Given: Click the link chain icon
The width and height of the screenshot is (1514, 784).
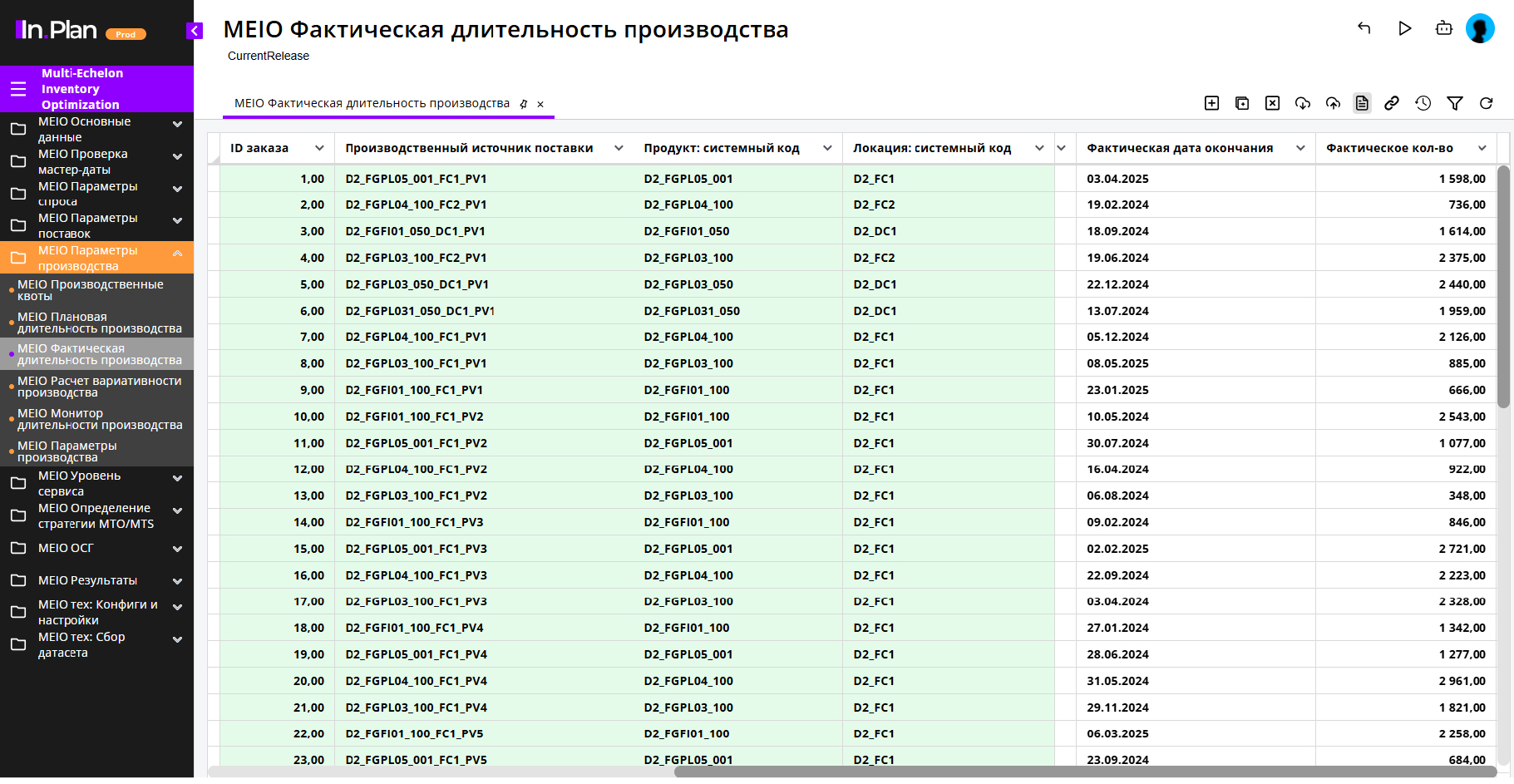Looking at the screenshot, I should (x=1392, y=103).
